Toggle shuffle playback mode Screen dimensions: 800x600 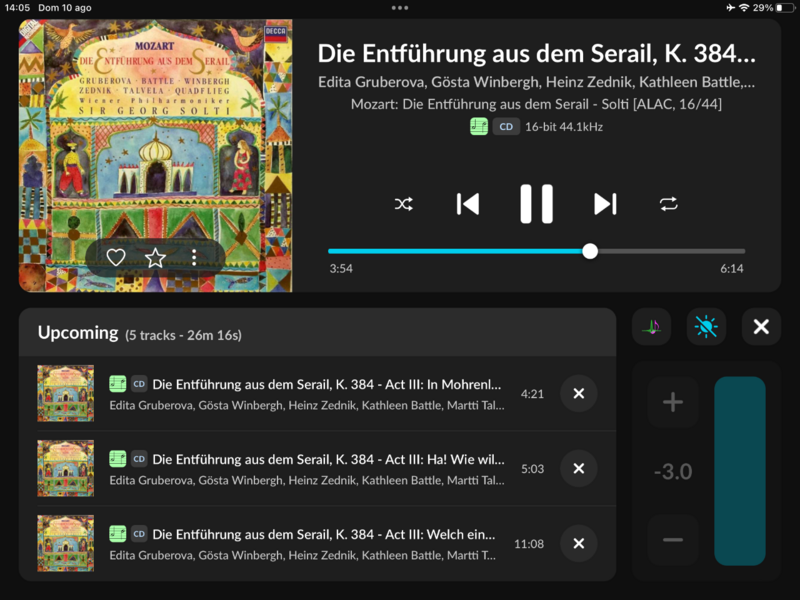tap(403, 204)
